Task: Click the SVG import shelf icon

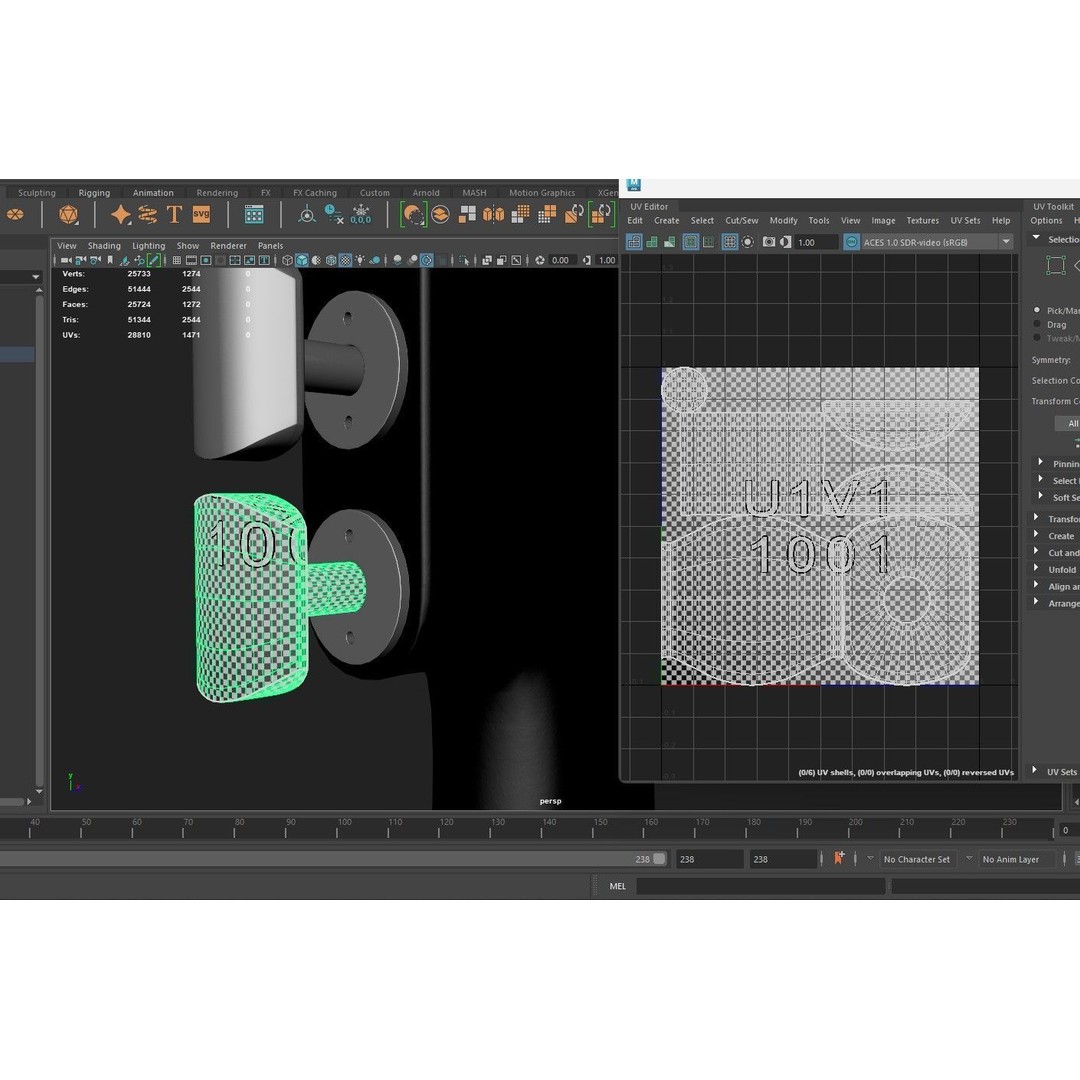Action: 201,214
